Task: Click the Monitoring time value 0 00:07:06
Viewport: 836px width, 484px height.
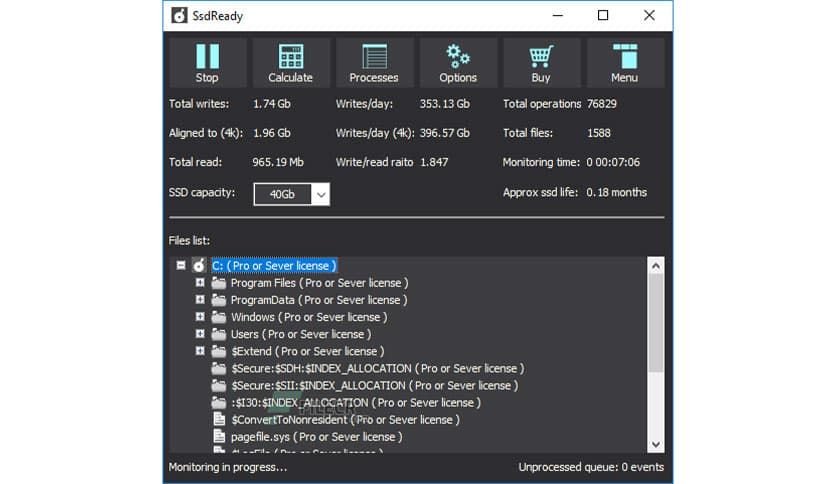Action: point(613,162)
